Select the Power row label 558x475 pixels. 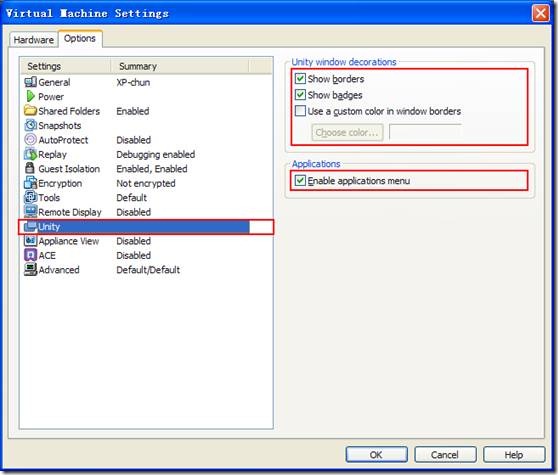pos(51,97)
